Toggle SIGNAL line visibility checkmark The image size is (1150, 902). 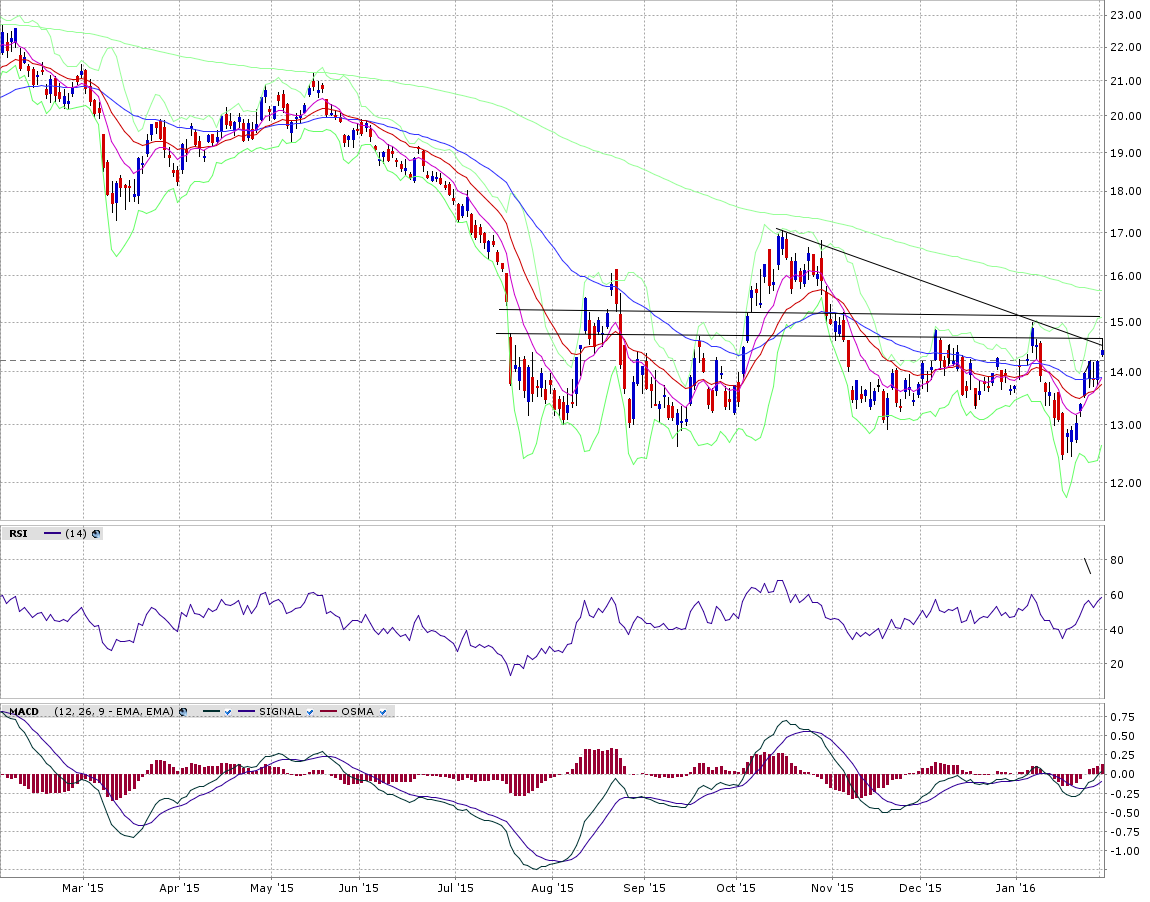(310, 712)
